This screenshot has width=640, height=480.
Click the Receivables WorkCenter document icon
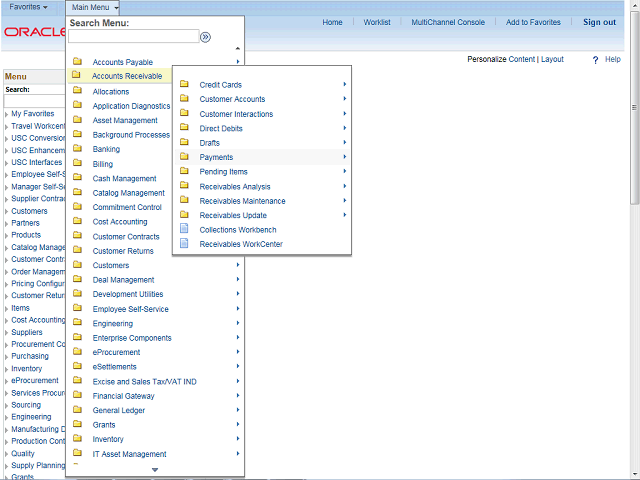[184, 243]
